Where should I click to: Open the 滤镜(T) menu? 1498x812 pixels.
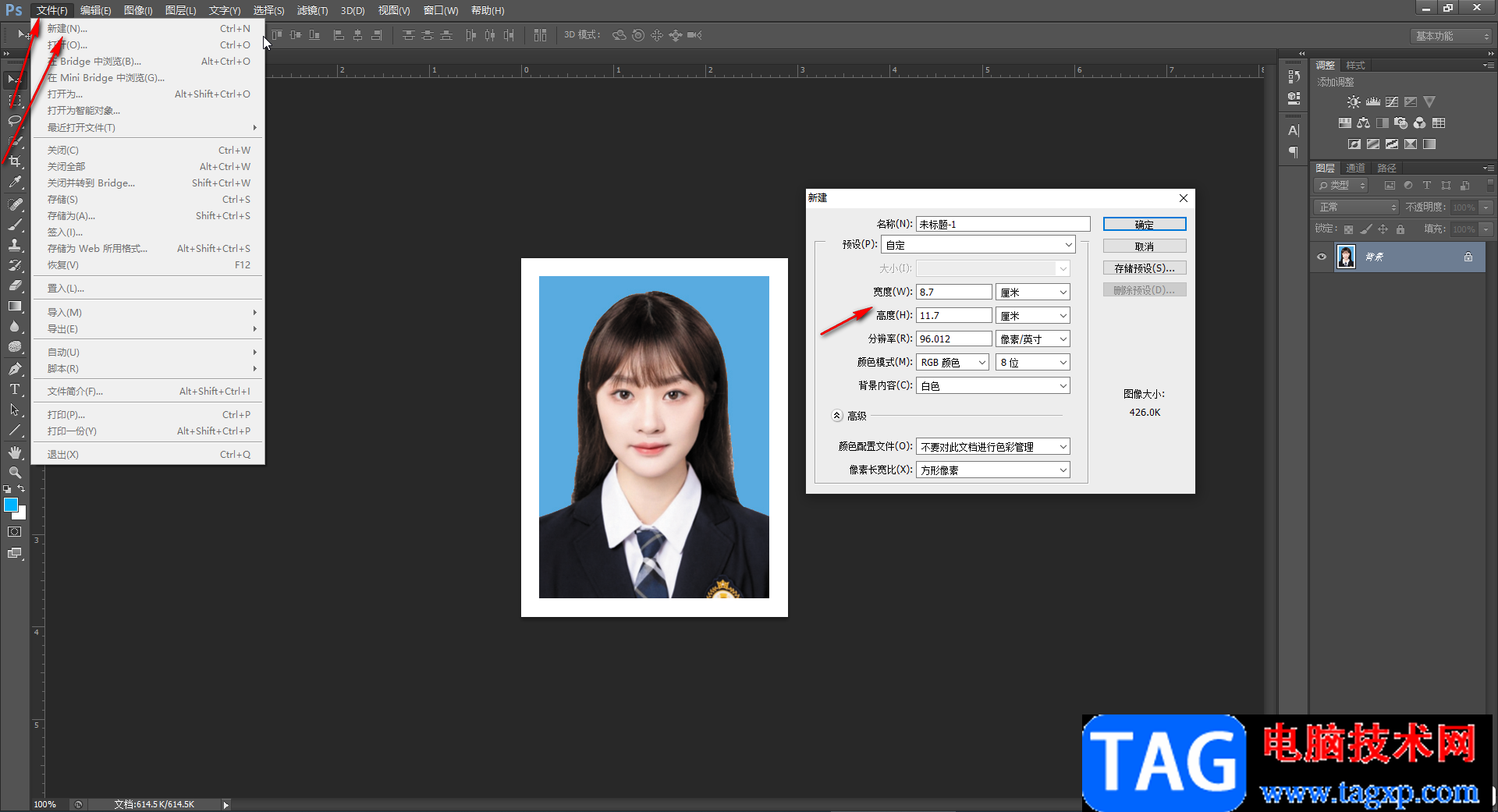coord(312,10)
